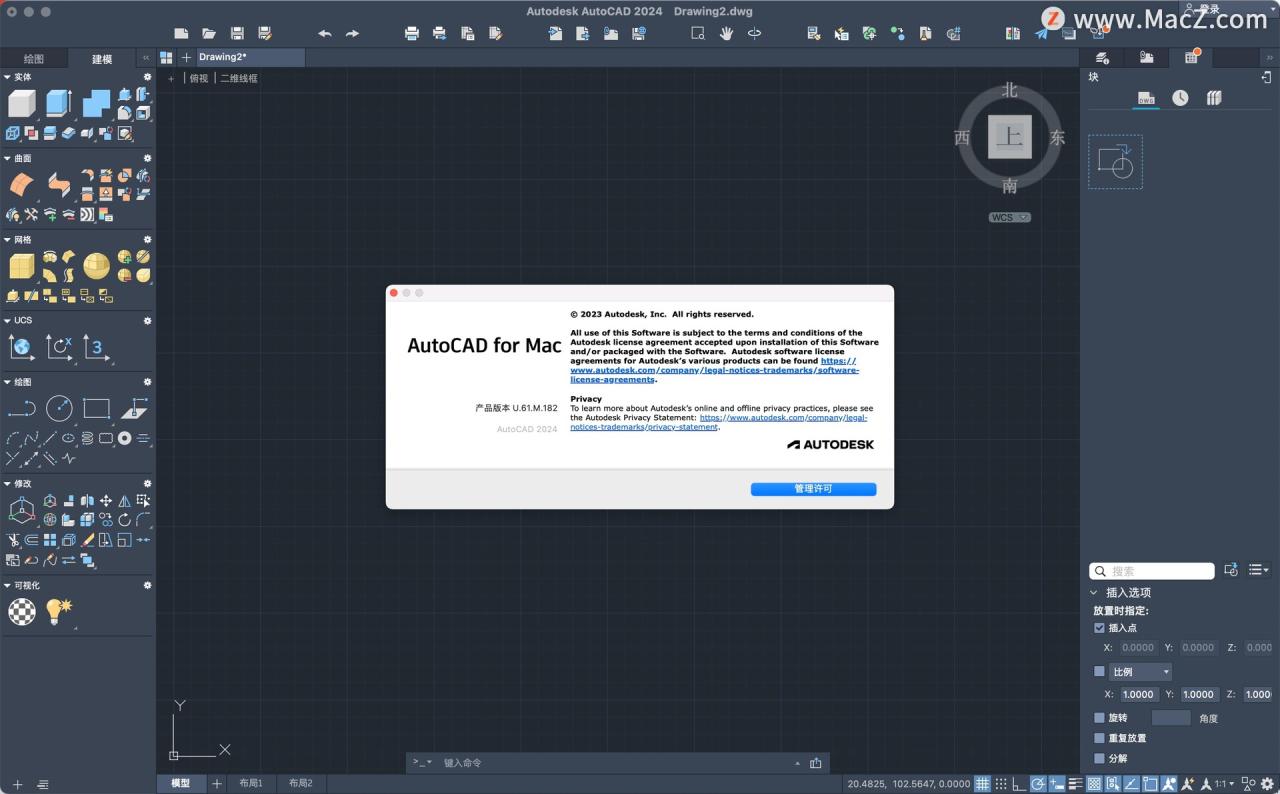Select the mesh Sphere tool under 网格
Viewport: 1280px width, 794px height.
pyautogui.click(x=95, y=265)
